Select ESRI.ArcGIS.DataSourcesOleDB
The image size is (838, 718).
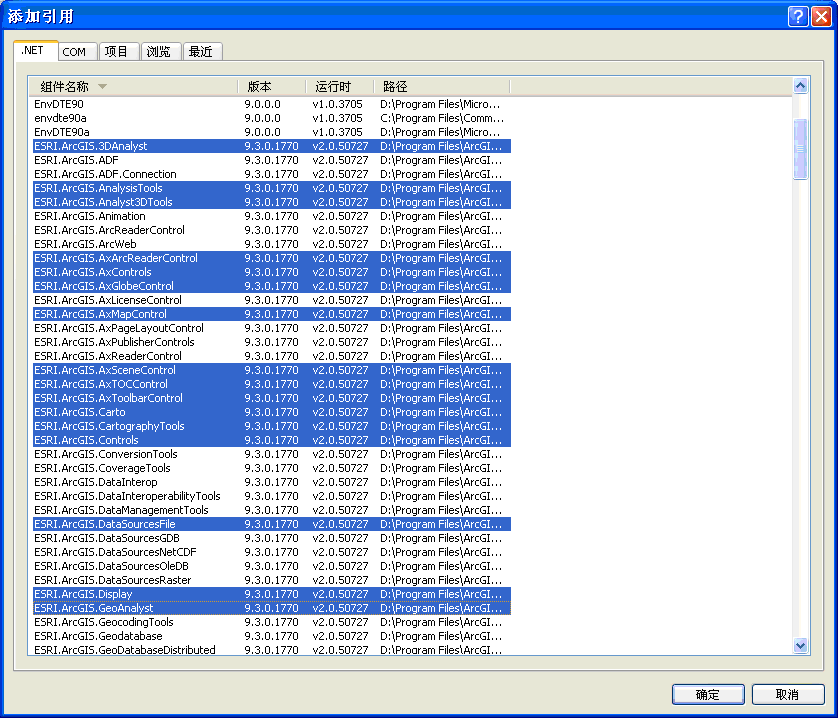coord(271,566)
